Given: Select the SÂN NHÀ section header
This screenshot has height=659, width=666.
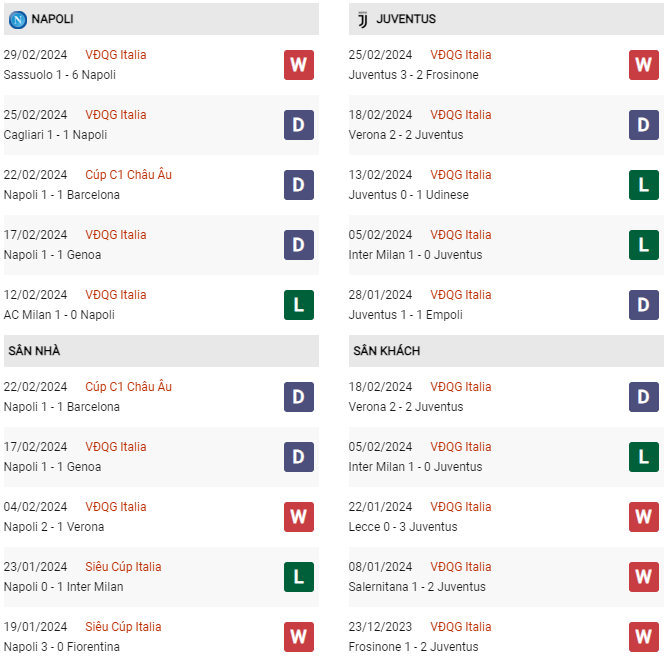Looking at the screenshot, I should pyautogui.click(x=35, y=351).
